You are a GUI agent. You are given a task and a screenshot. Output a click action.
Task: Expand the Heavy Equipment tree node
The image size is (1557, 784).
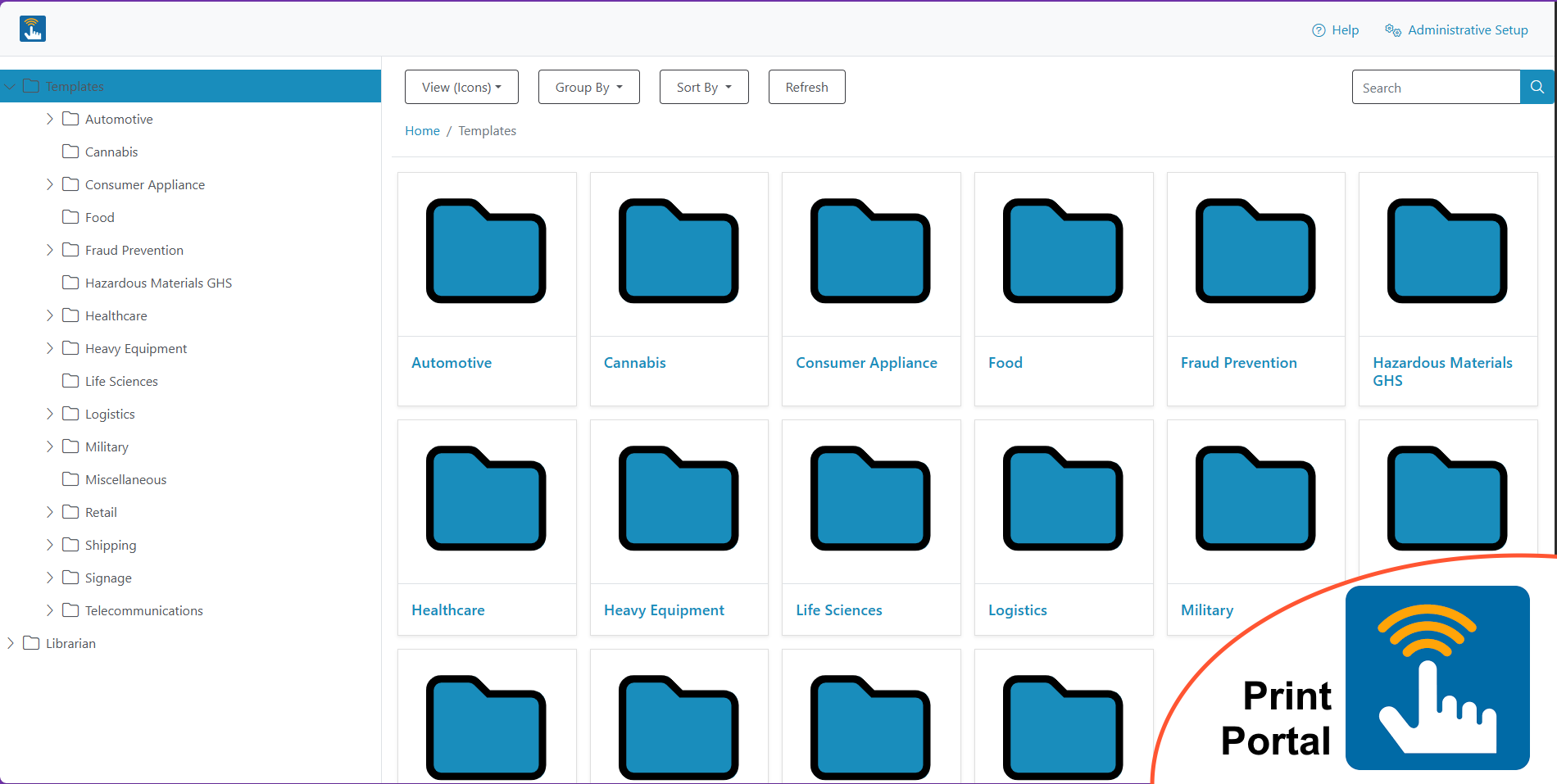coord(50,348)
